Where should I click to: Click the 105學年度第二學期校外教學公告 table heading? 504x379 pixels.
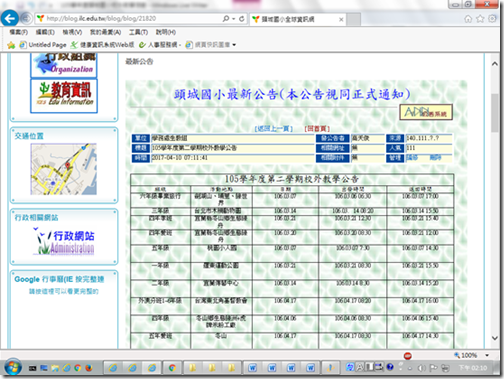pos(292,179)
